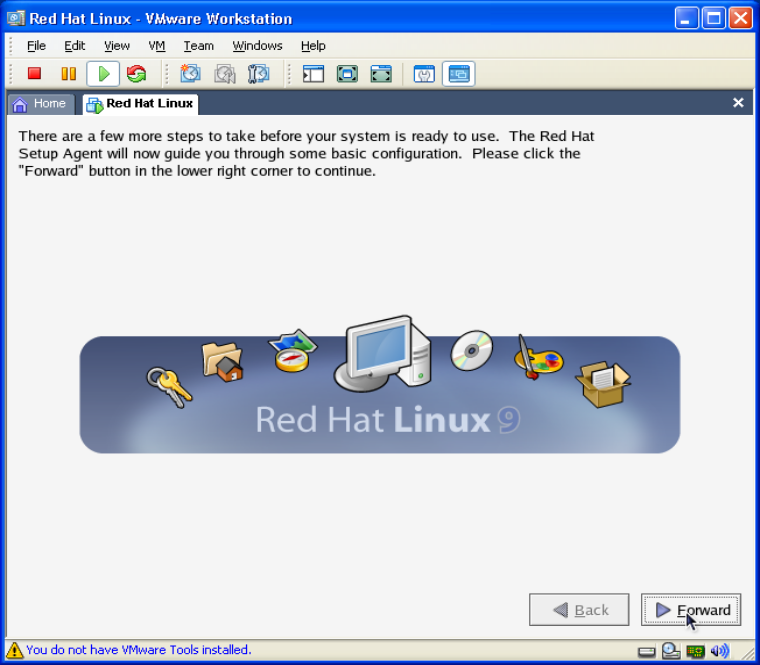Click the Forward button to continue

[691, 610]
